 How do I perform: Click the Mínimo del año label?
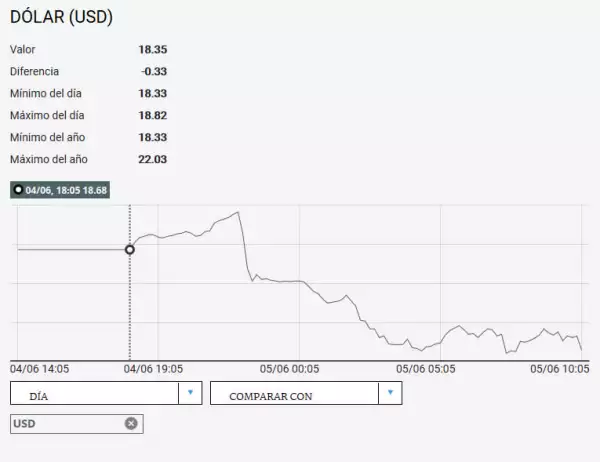click(x=48, y=138)
